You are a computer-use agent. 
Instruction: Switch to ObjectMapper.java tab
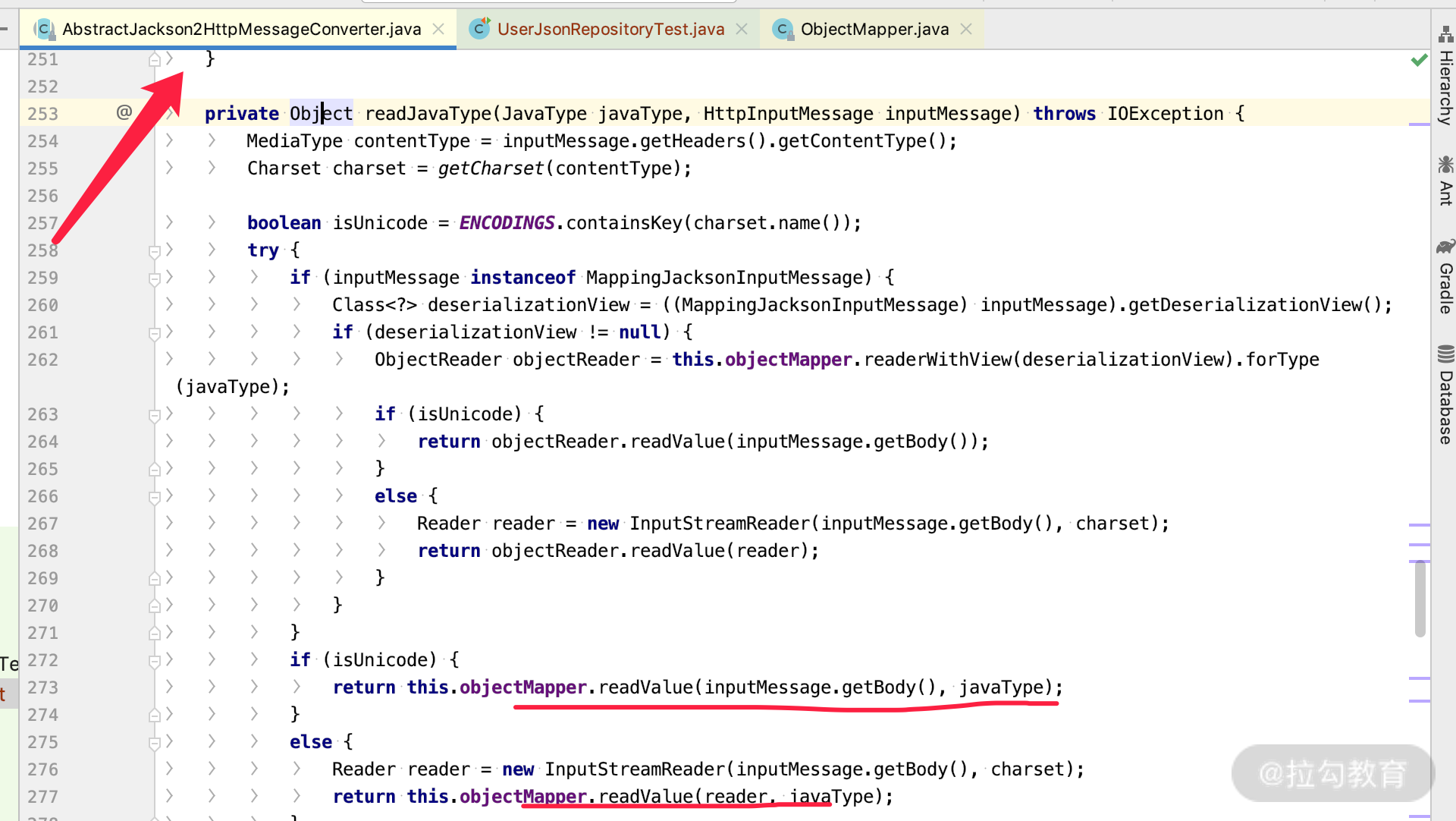[874, 29]
